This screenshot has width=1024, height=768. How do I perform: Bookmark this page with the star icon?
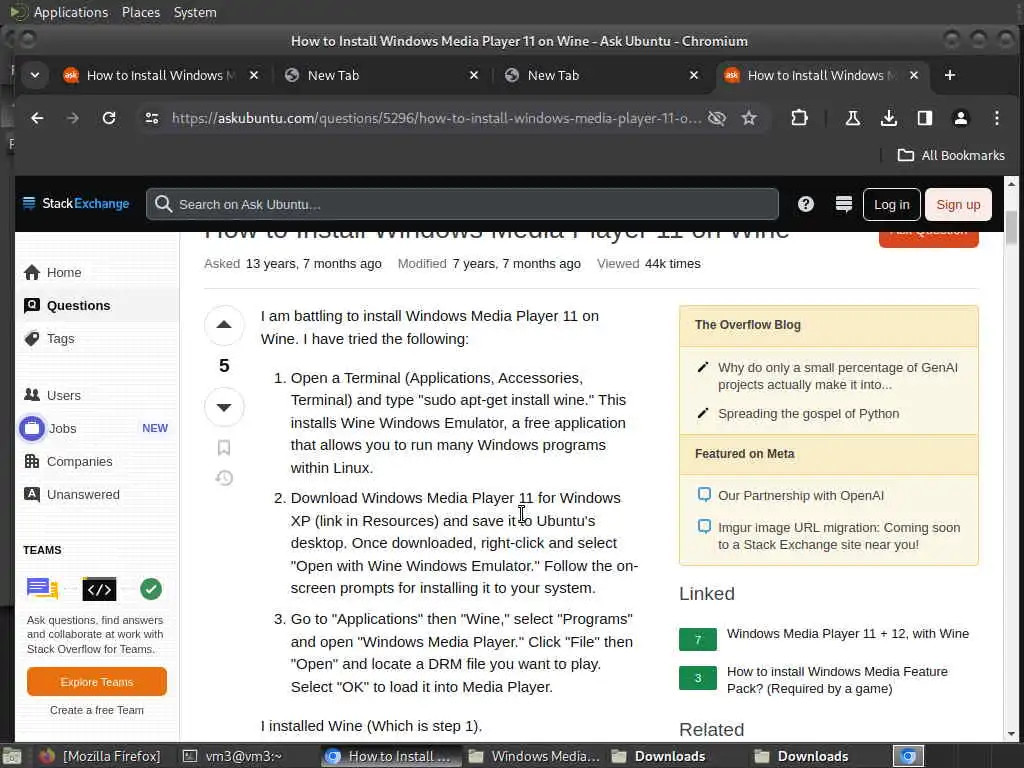749,118
